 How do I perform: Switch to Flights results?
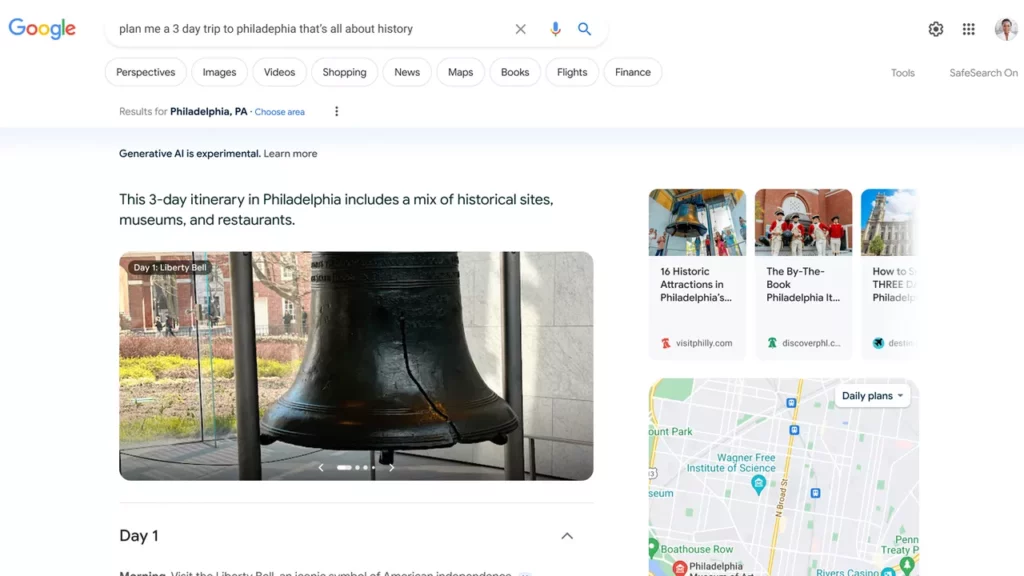pos(572,72)
